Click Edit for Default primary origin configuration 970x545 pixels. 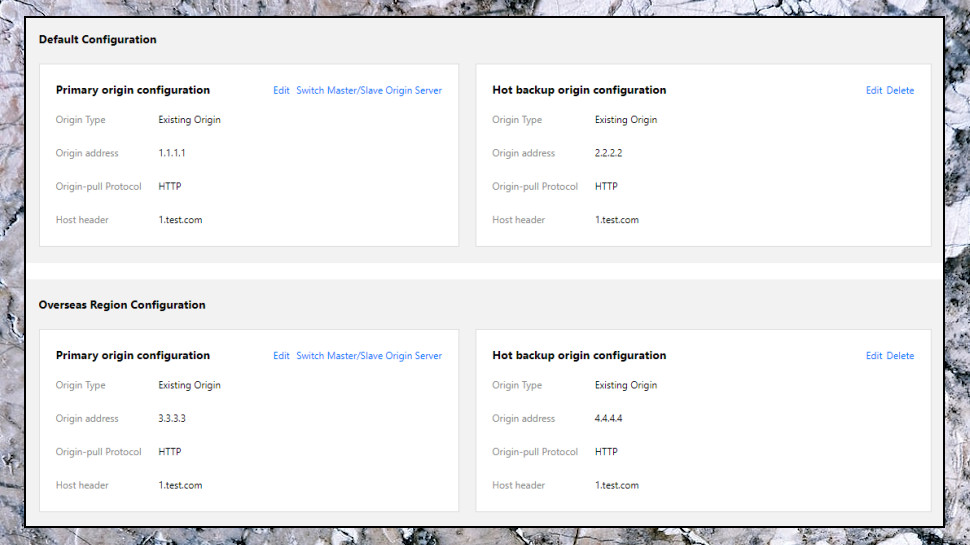coord(281,90)
